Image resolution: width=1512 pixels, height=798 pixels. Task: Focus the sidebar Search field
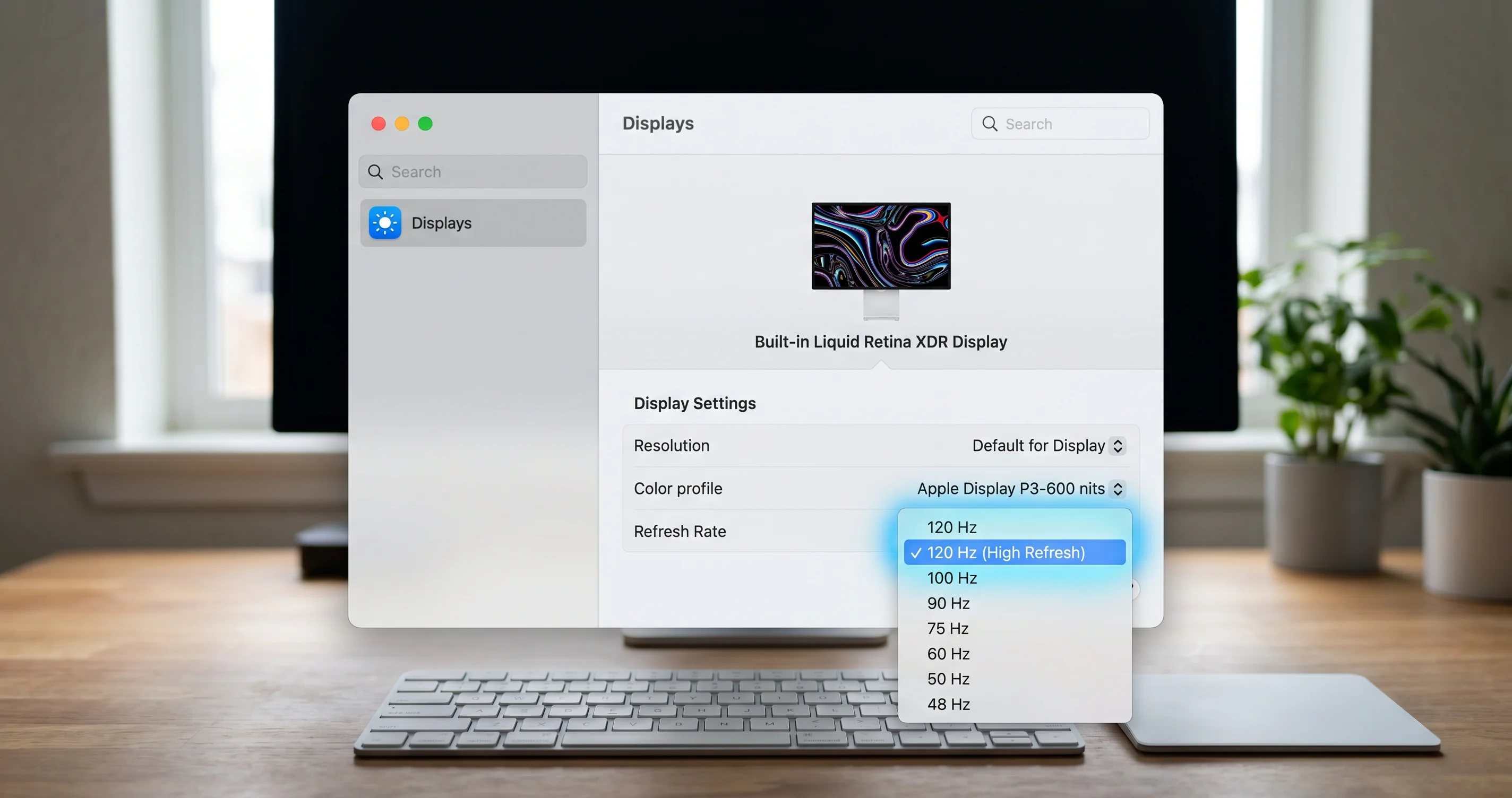point(473,172)
